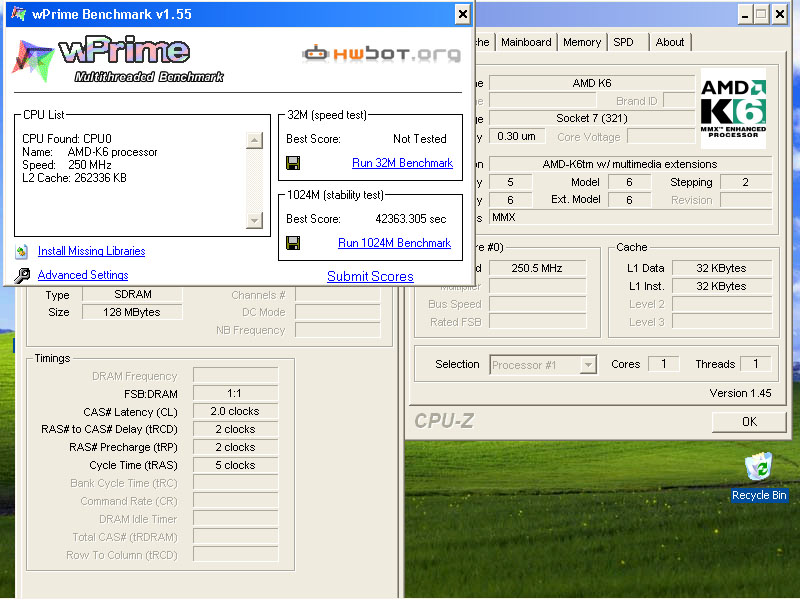Switch to the Mainboard tab in CPU-Z
The image size is (800, 600).
point(526,42)
